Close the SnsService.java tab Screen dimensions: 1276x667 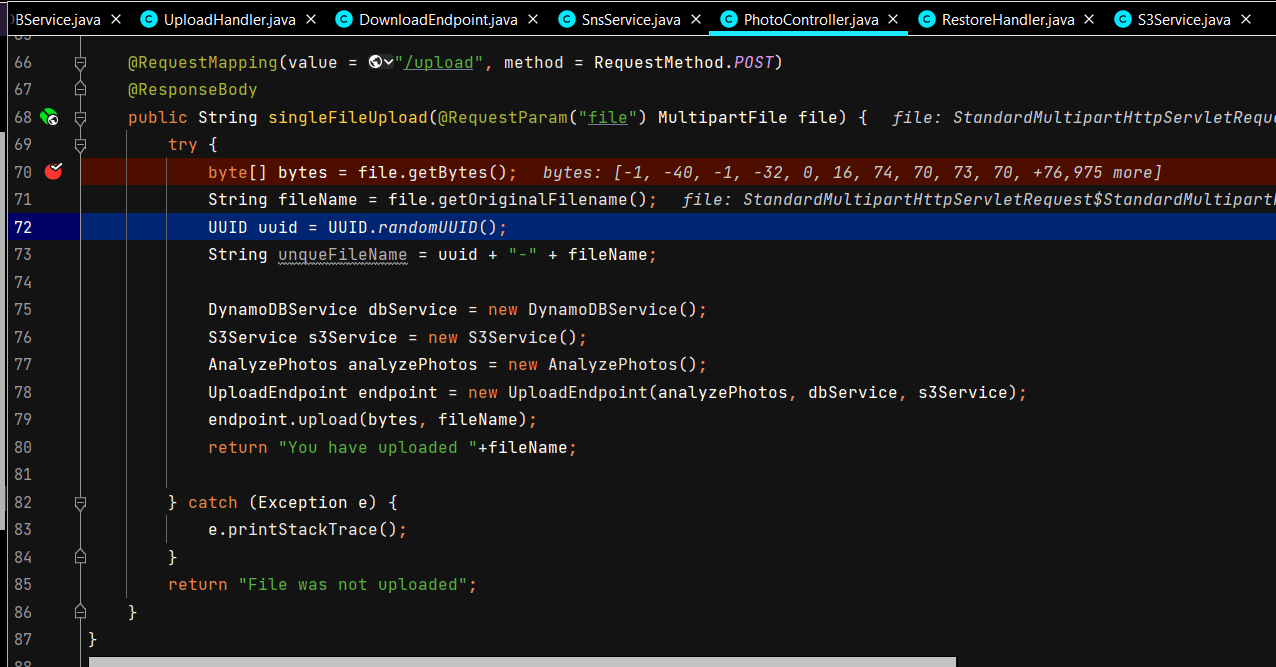695,19
